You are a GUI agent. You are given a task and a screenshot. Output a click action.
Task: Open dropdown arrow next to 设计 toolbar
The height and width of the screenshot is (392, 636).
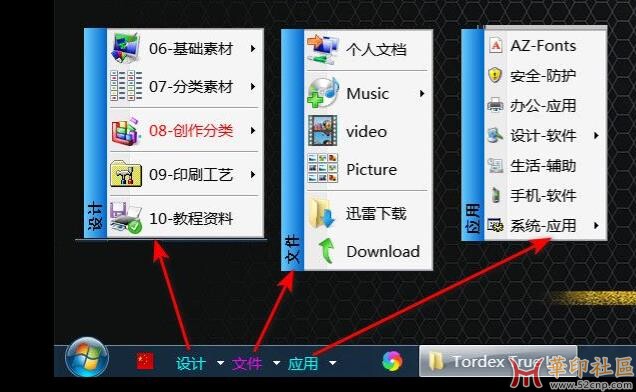[220, 362]
